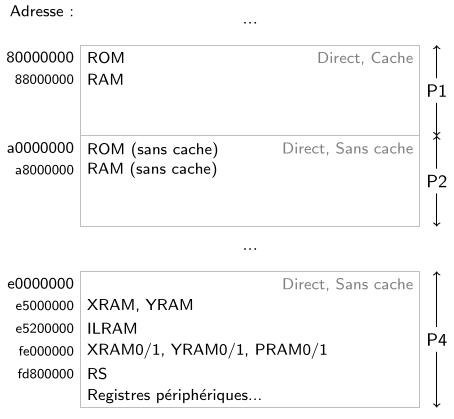Viewport: 454px width, 419px height.
Task: Click the ILRAM entry
Action: (112, 329)
